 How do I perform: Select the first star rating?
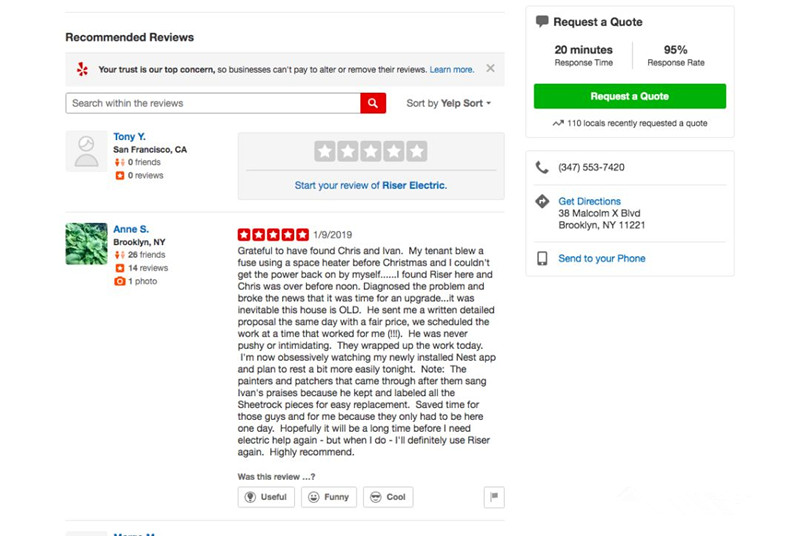point(324,152)
